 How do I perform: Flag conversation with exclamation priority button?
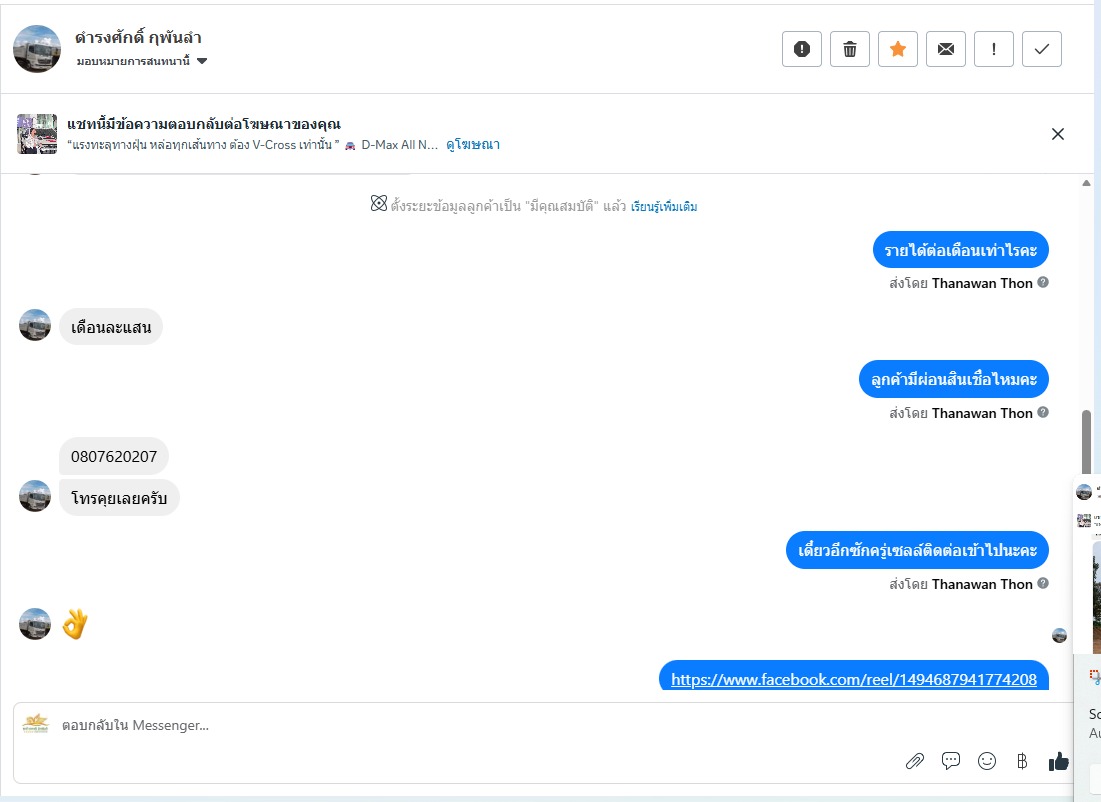pos(994,49)
